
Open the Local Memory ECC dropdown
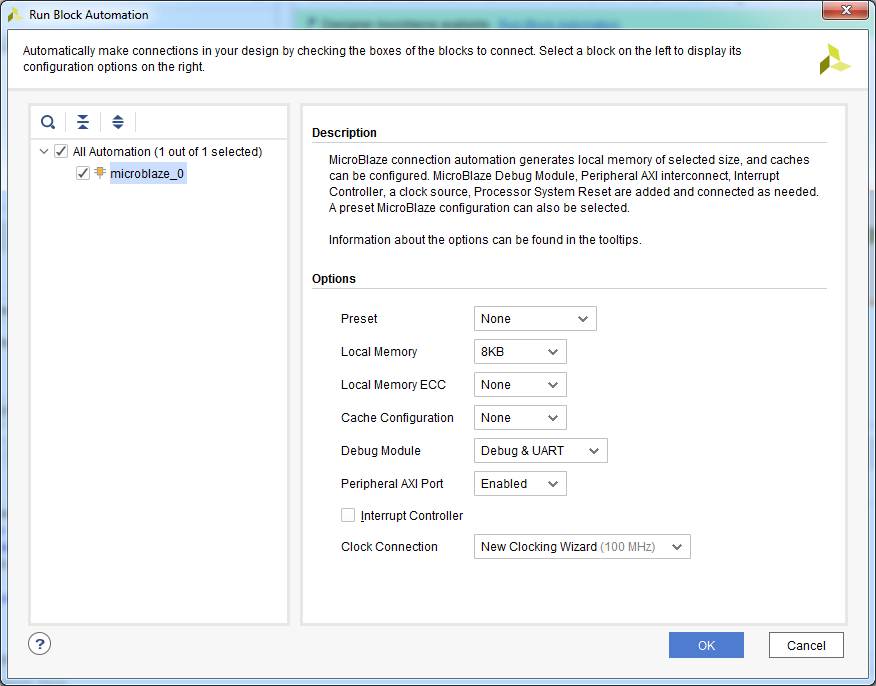click(x=520, y=384)
